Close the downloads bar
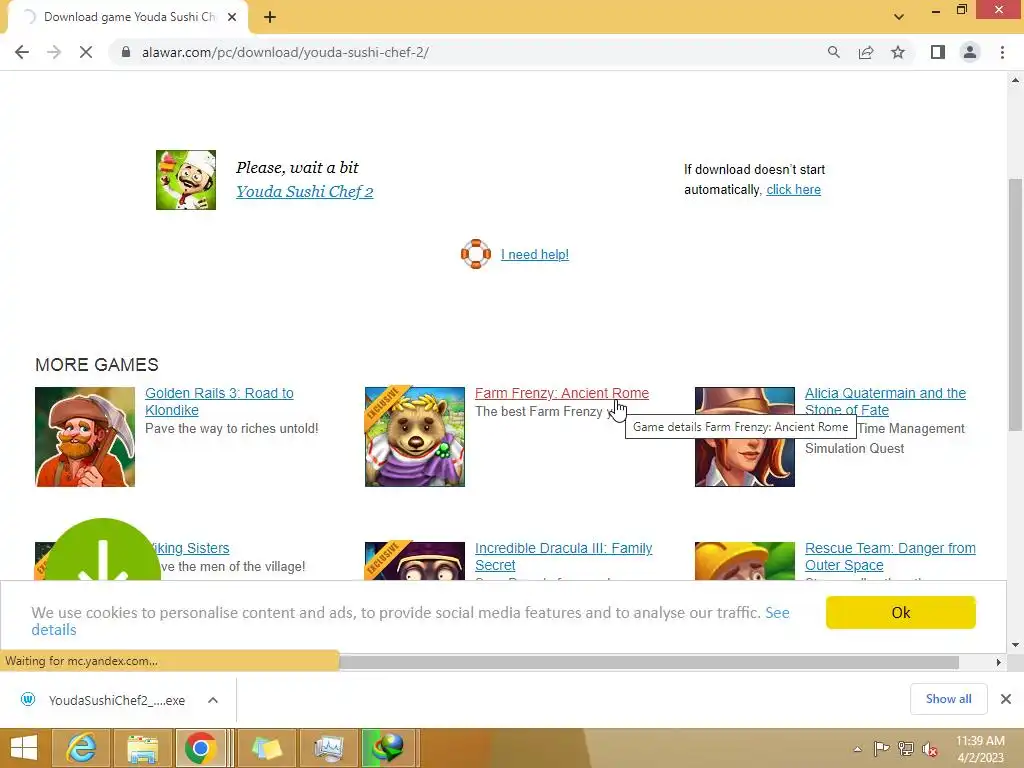 coord(1006,699)
